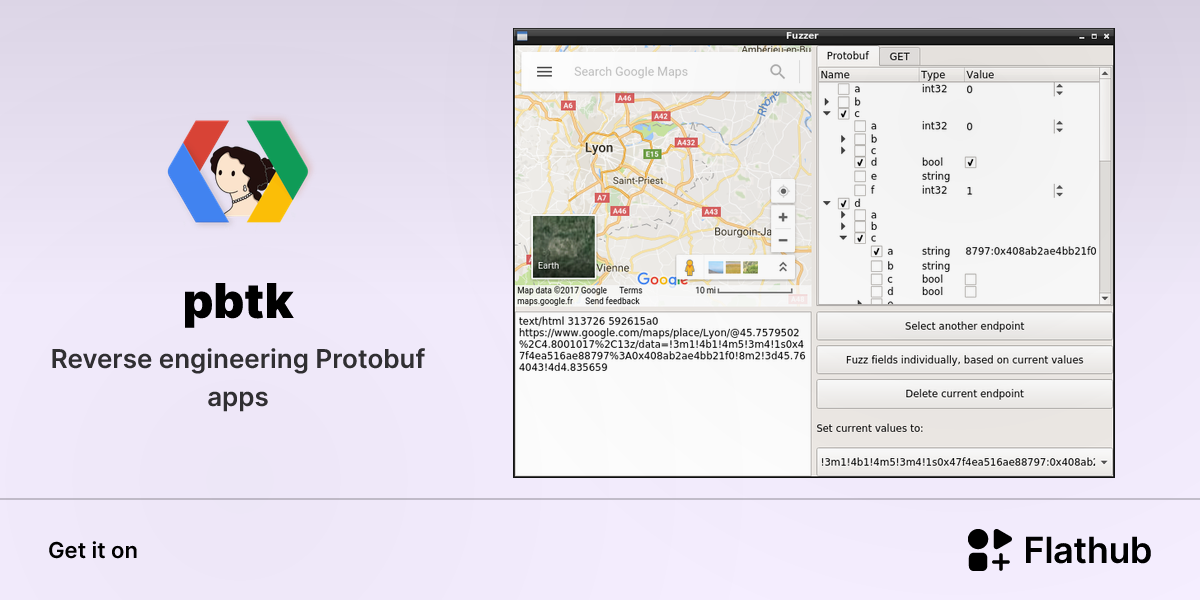Collapse the expanded c node inside d

click(843, 238)
